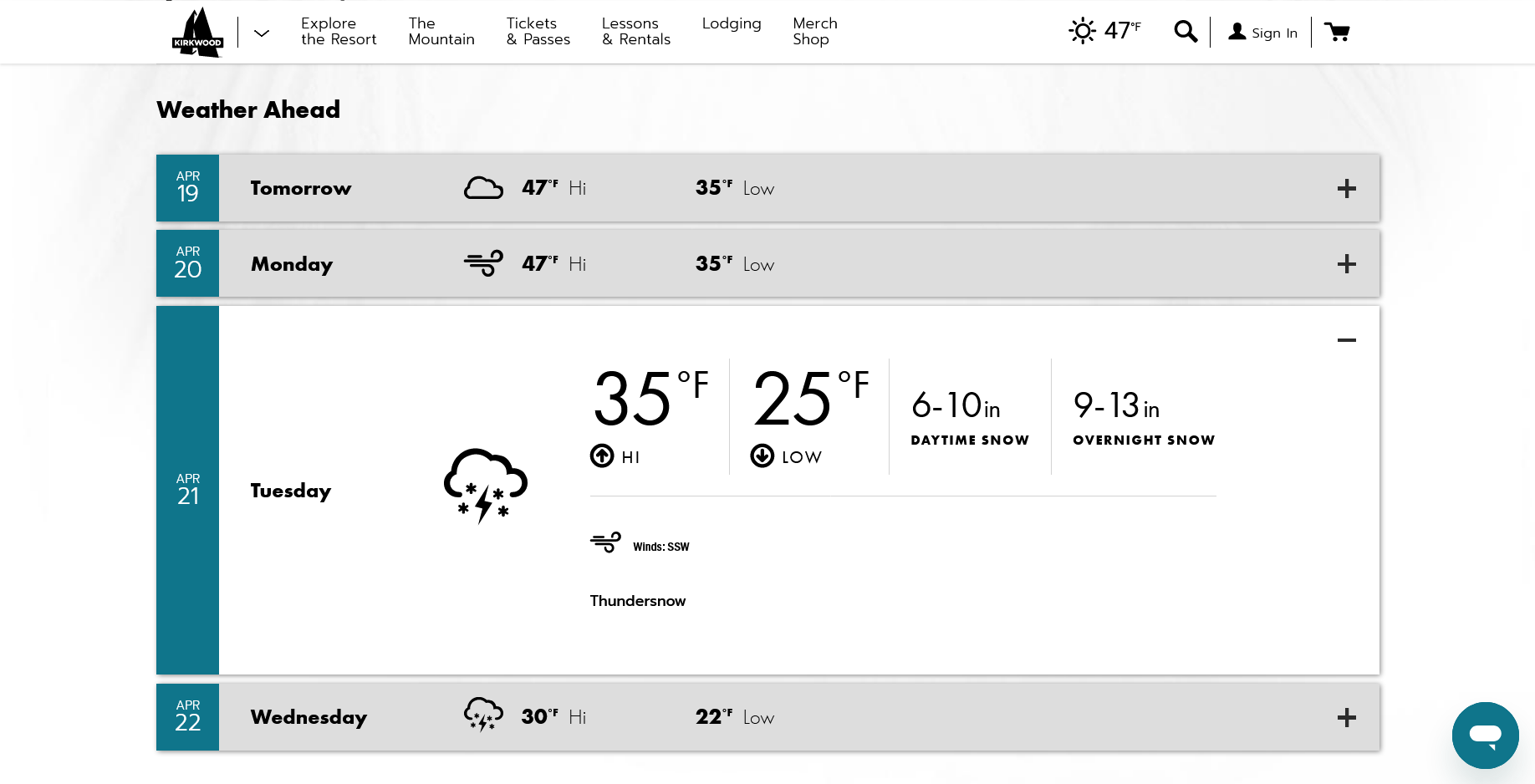Expand Wednesday's weather details
This screenshot has width=1535, height=784.
[1347, 717]
